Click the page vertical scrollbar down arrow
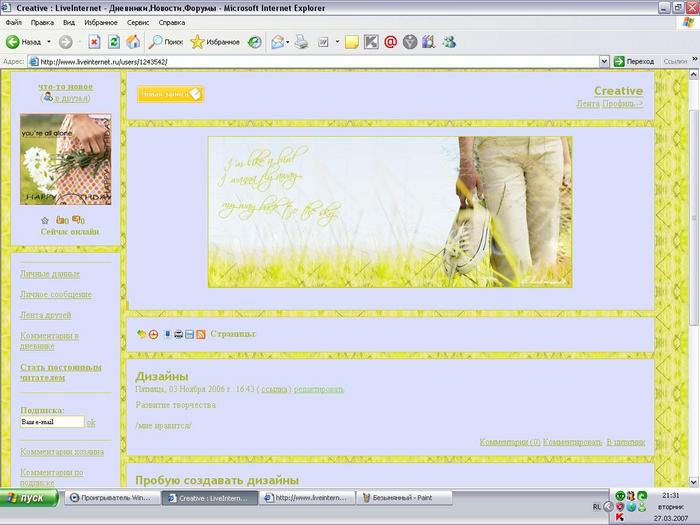 tap(694, 482)
